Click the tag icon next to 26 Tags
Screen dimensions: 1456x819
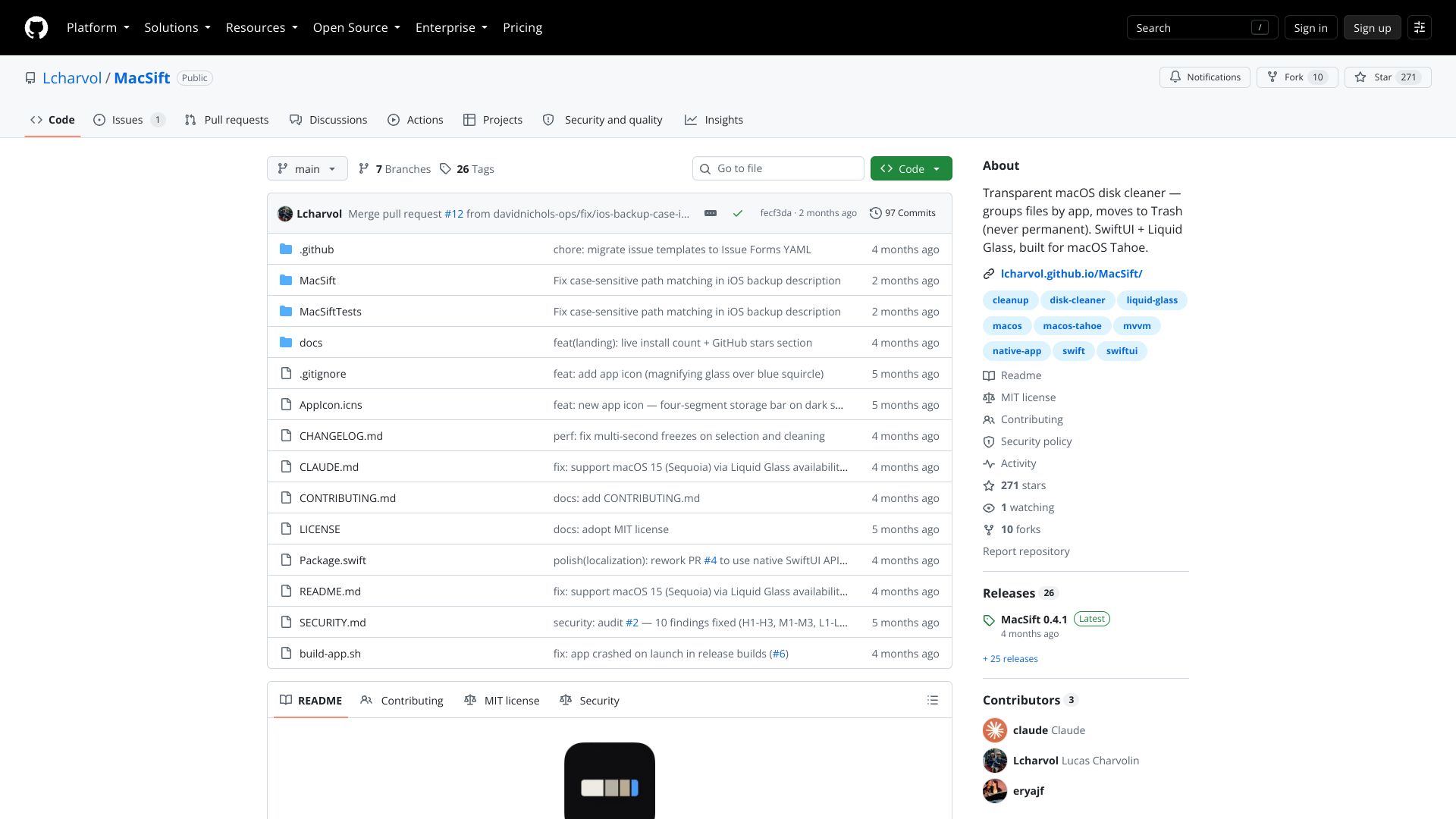pyautogui.click(x=446, y=168)
